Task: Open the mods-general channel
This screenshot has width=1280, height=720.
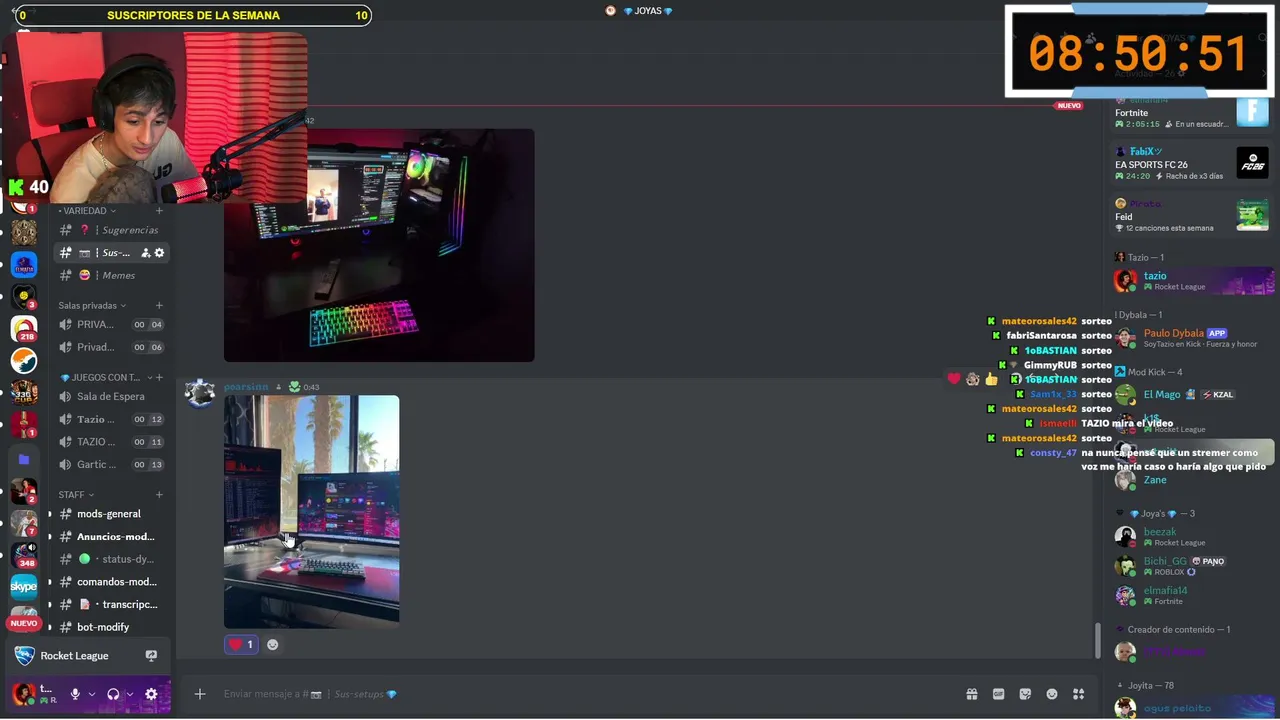Action: pyautogui.click(x=110, y=513)
